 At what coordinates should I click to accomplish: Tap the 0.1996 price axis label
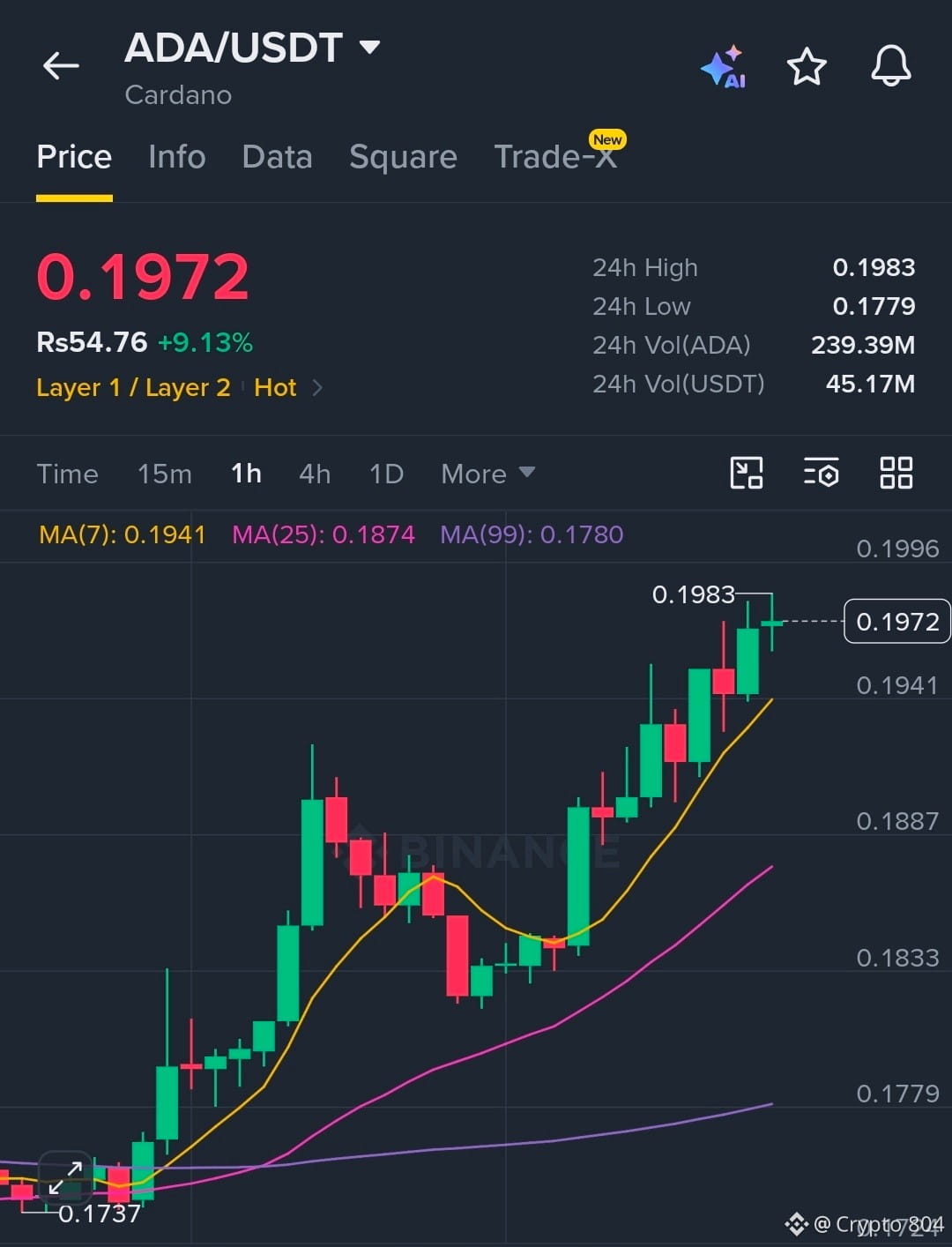[x=897, y=549]
